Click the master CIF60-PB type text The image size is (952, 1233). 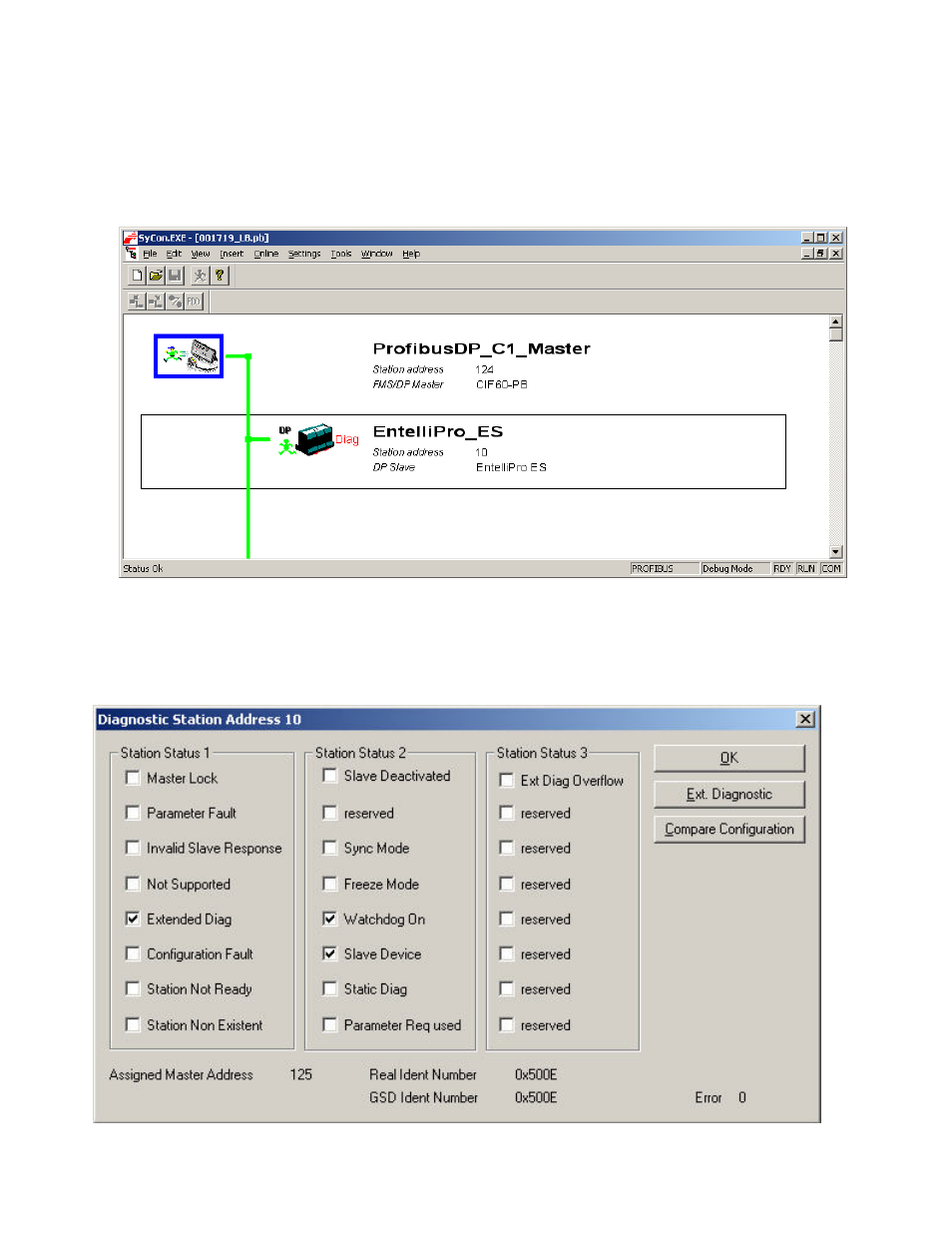(x=501, y=384)
